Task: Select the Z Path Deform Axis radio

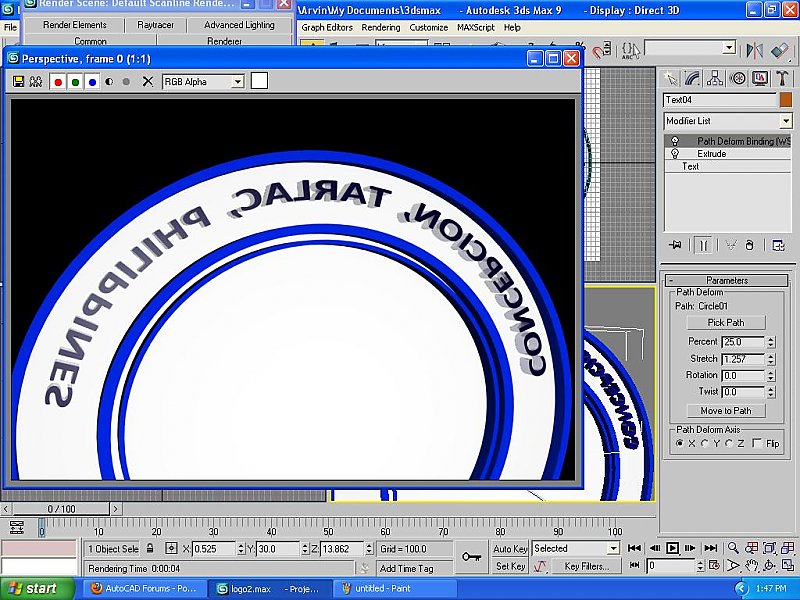Action: [x=729, y=443]
